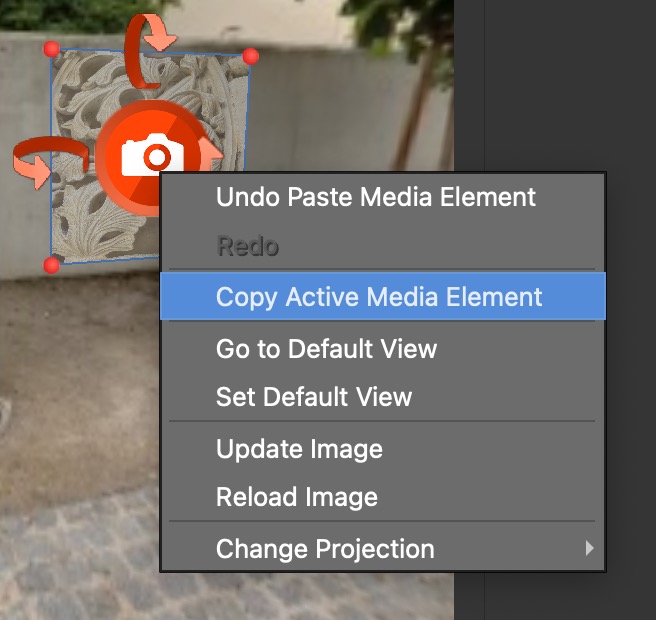Click the top-right red corner handle
656x620 pixels.
[251, 57]
